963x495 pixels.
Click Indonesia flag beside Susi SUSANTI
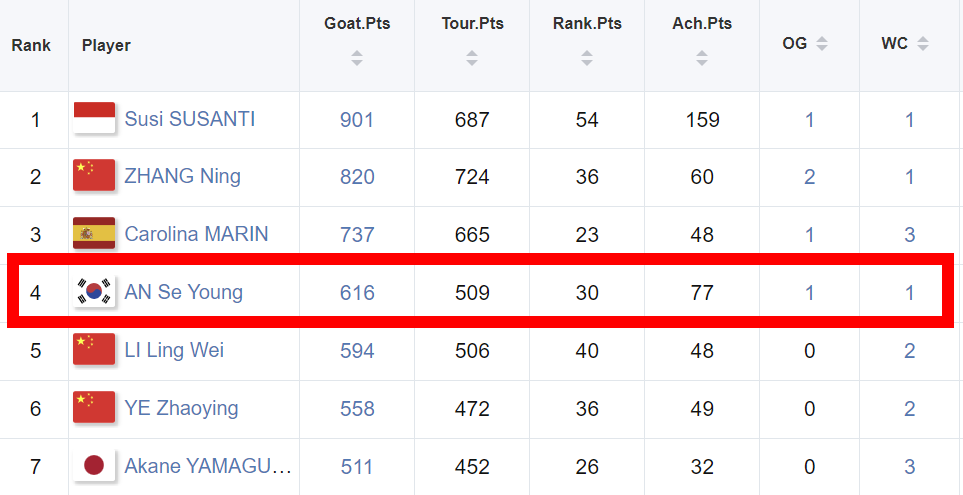[94, 119]
